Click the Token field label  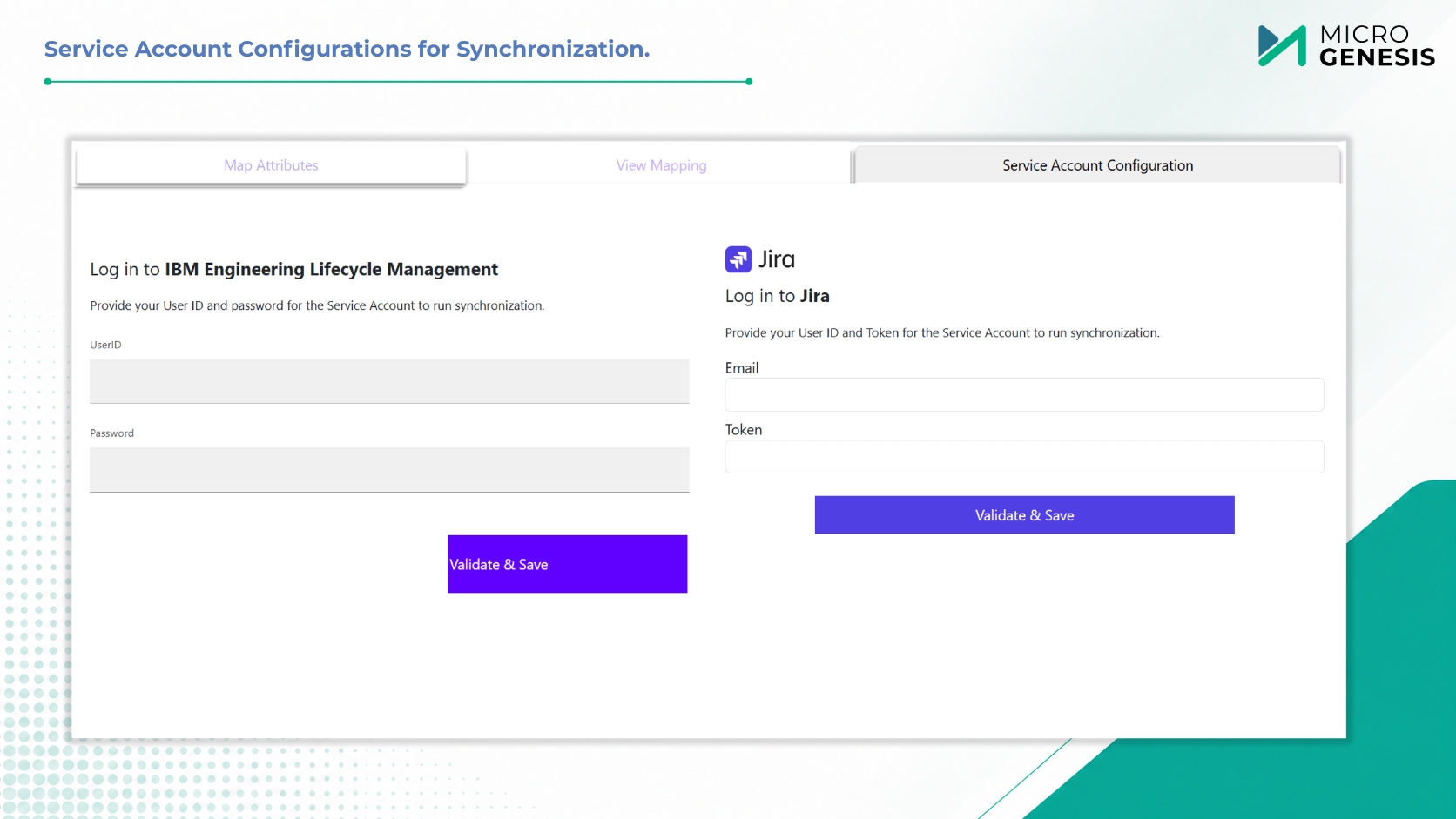[744, 429]
